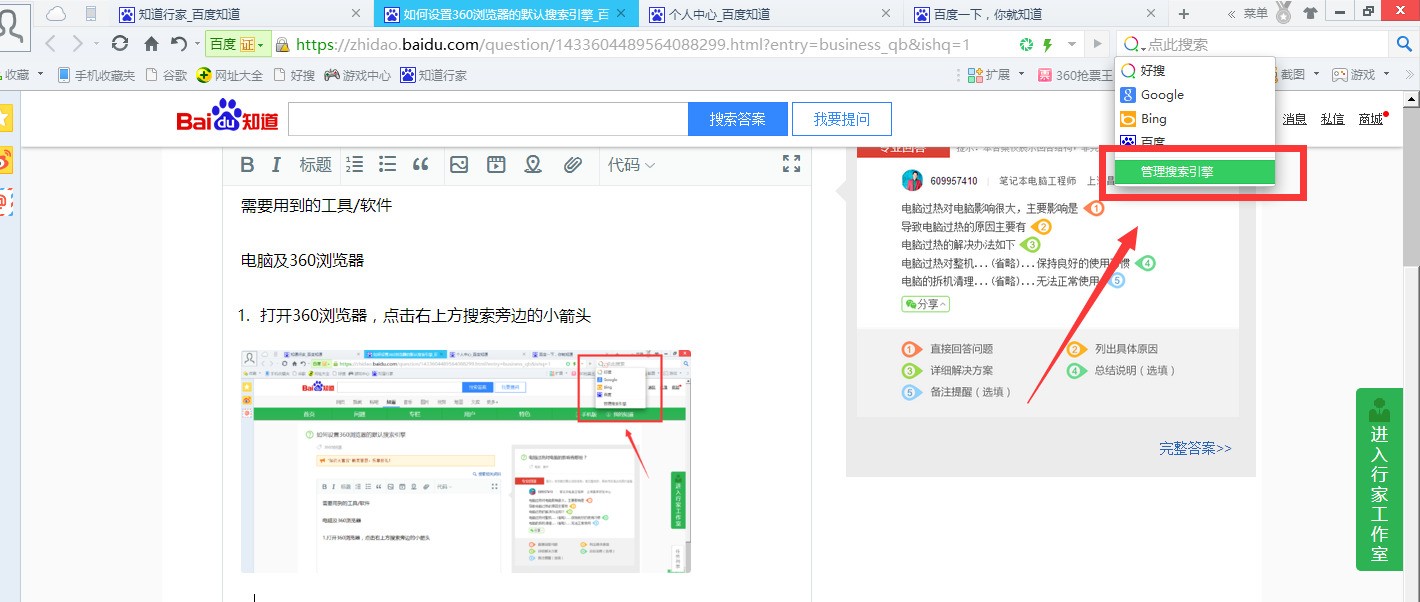Attach a file with the paperclip icon
Image resolution: width=1420 pixels, height=602 pixels.
click(573, 165)
